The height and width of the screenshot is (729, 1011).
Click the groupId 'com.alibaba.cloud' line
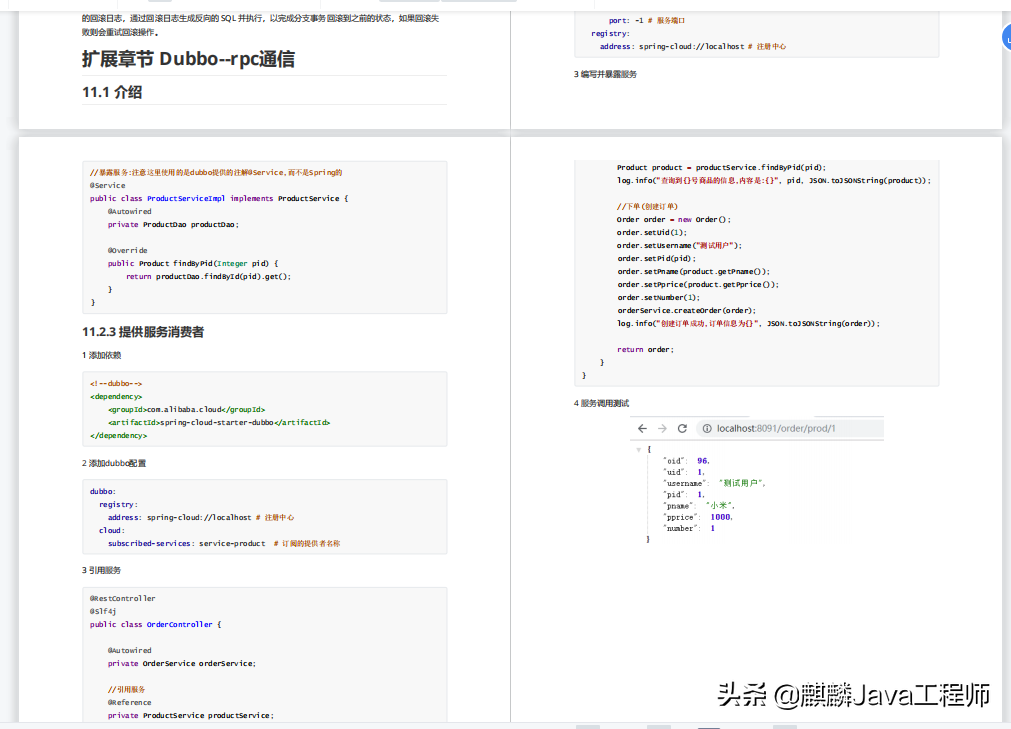click(x=186, y=409)
